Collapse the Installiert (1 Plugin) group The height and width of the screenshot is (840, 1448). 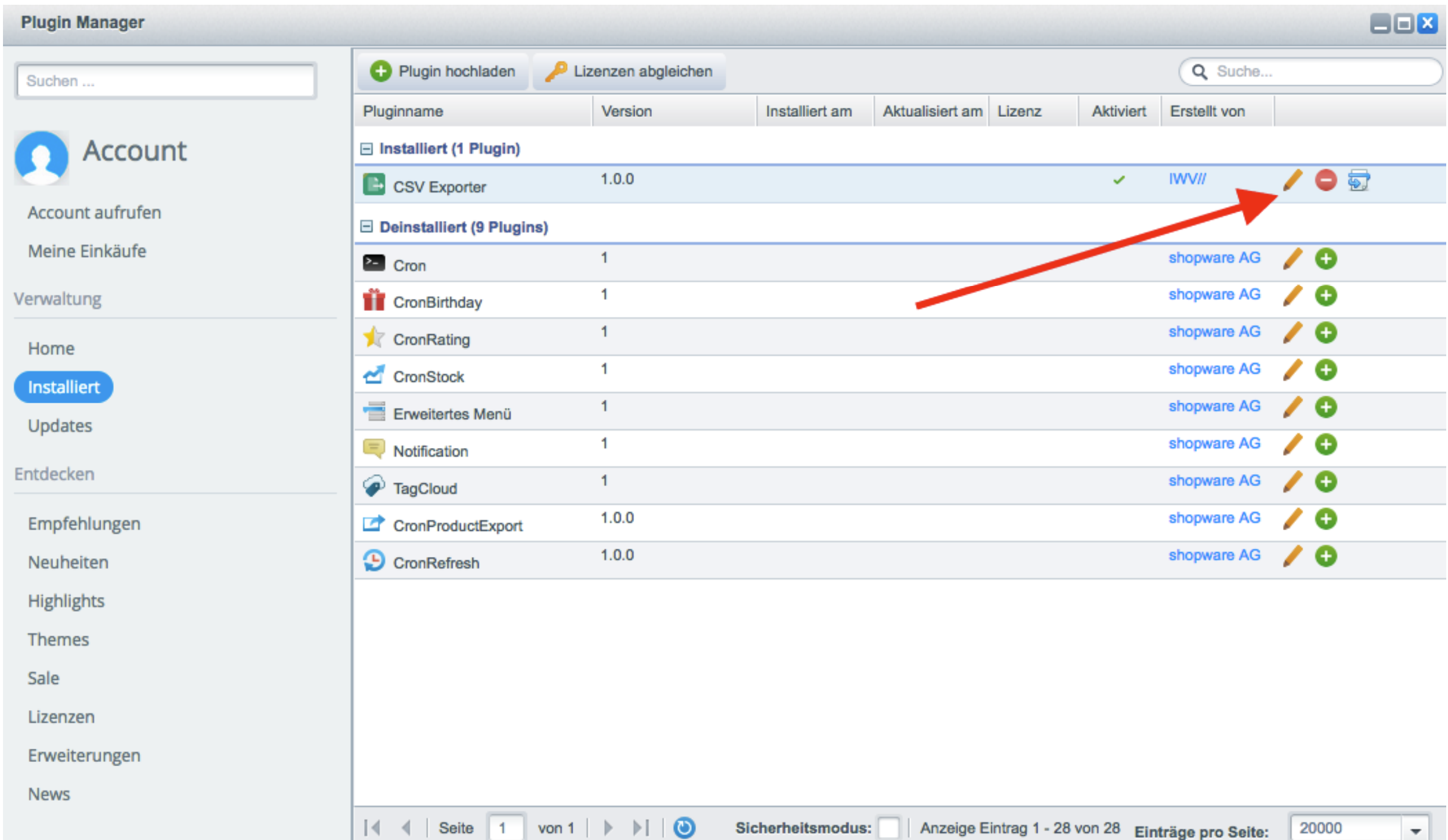(x=366, y=148)
